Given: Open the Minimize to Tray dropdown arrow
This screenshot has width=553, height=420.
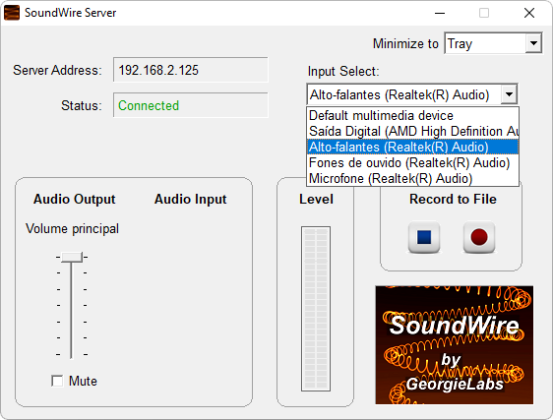Looking at the screenshot, I should tap(533, 43).
